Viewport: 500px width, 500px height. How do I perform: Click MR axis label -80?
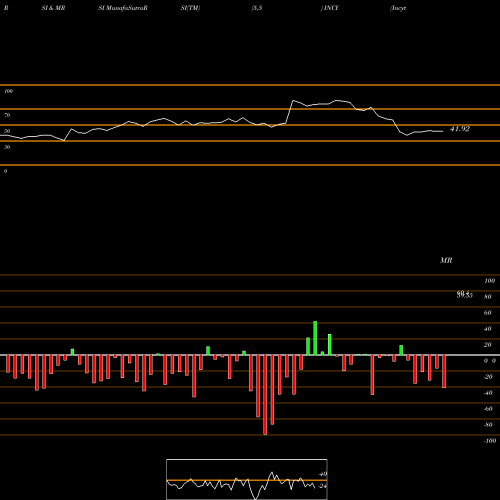(x=488, y=425)
